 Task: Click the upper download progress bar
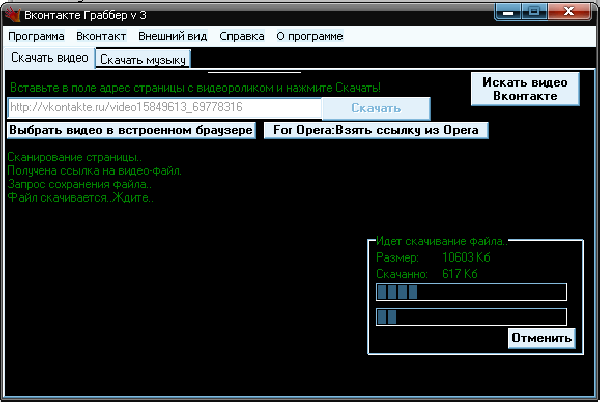[471, 292]
